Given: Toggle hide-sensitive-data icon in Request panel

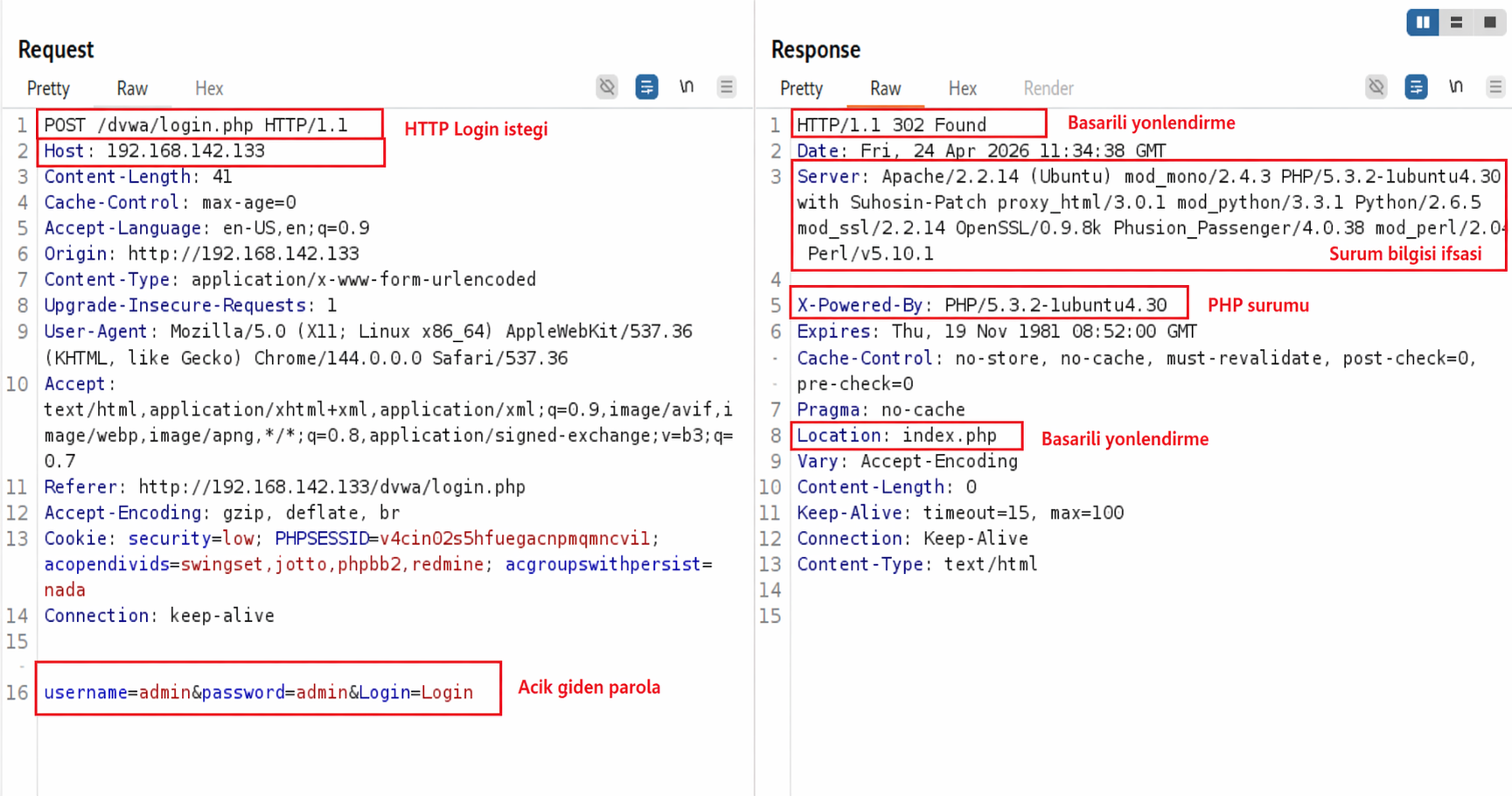Looking at the screenshot, I should (x=607, y=87).
